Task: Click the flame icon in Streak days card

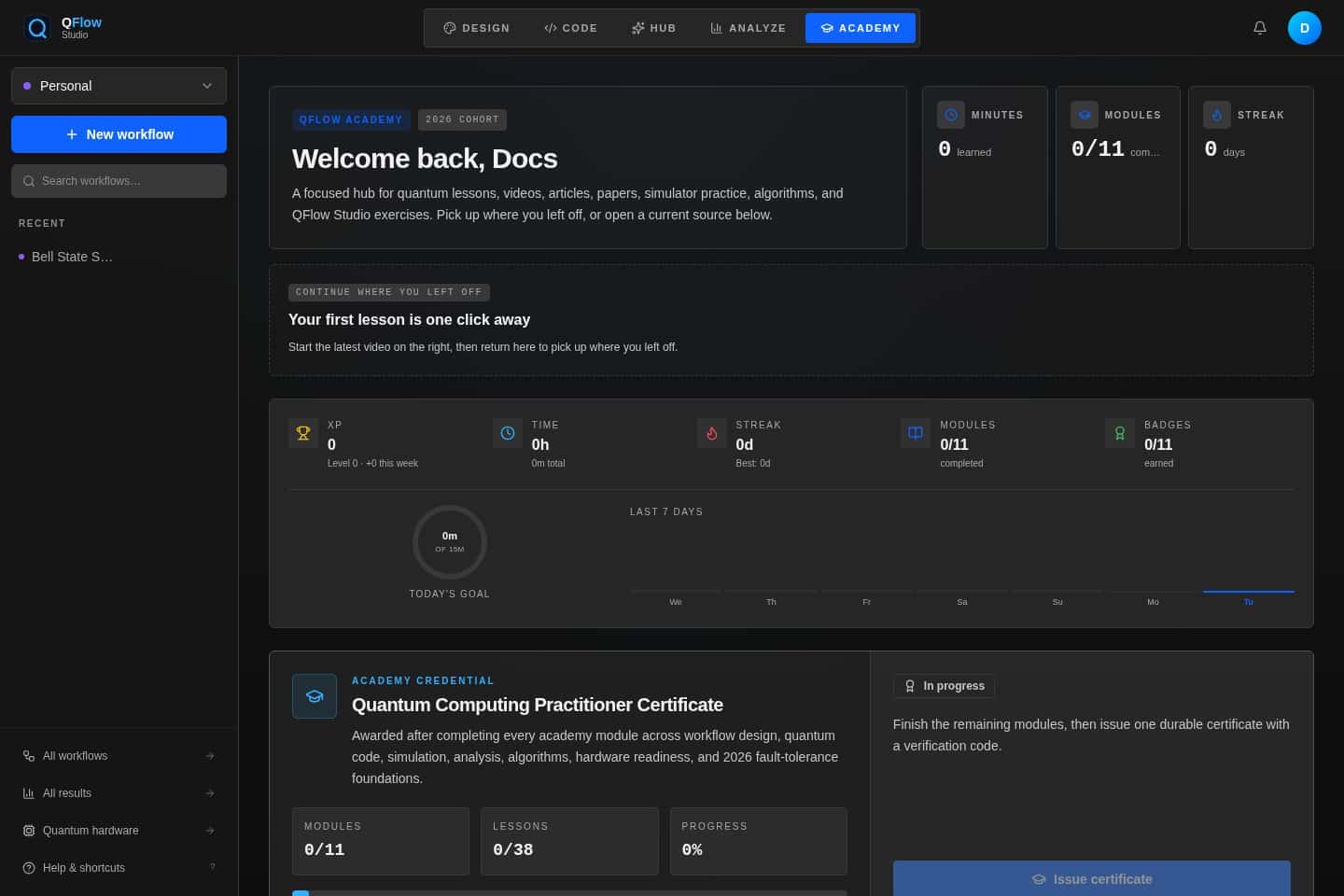Action: [x=1217, y=115]
